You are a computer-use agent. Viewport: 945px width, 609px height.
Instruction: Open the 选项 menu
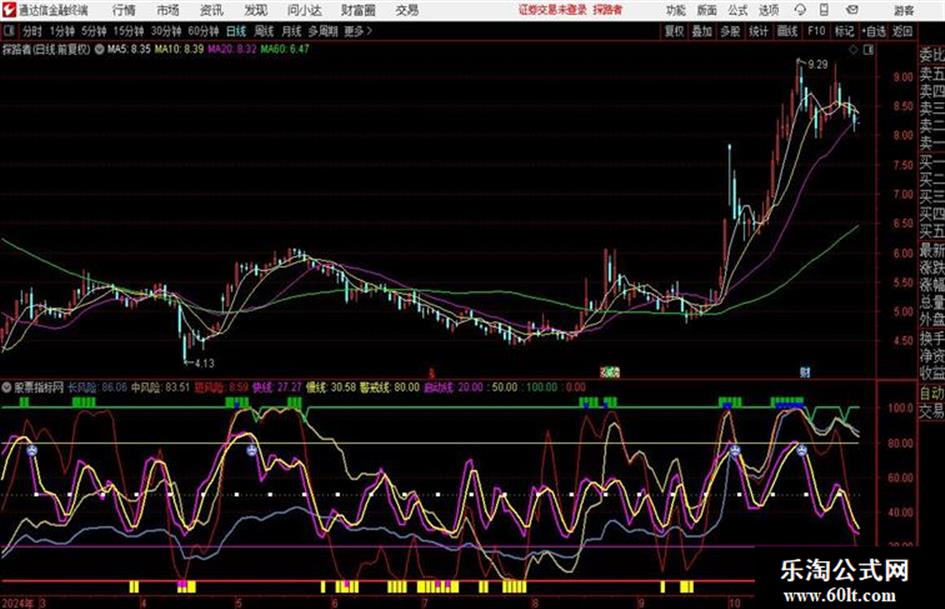tap(768, 10)
